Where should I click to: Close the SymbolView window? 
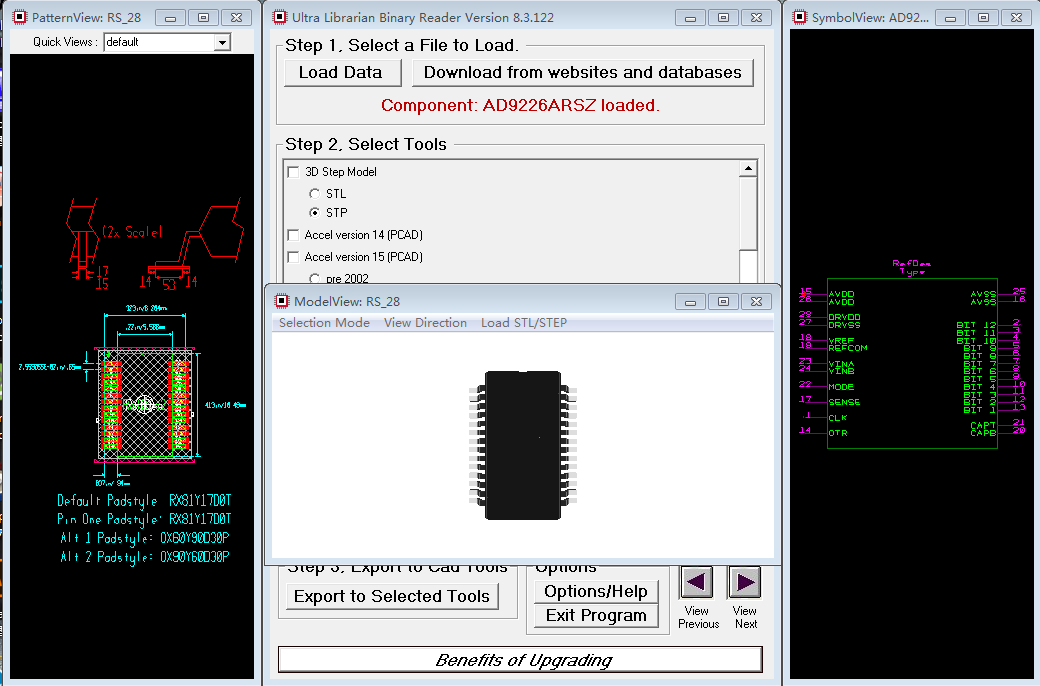point(1016,18)
